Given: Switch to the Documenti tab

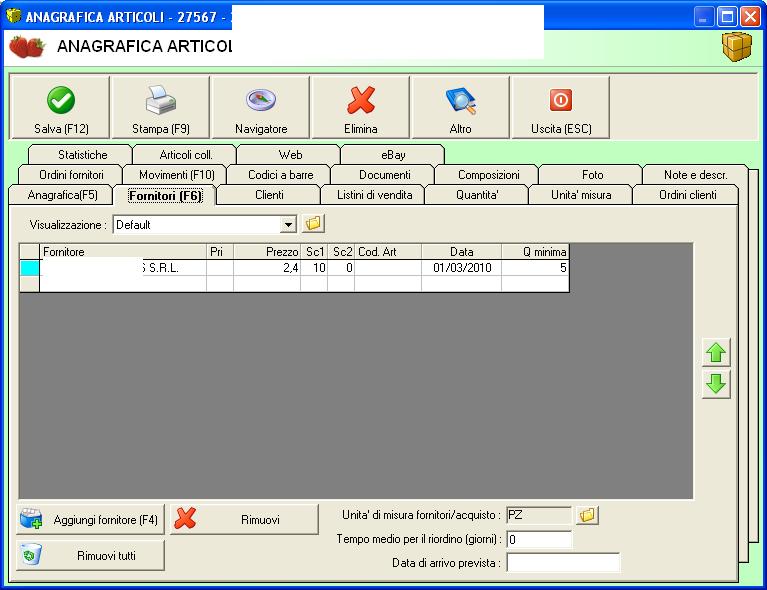Looking at the screenshot, I should point(384,175).
